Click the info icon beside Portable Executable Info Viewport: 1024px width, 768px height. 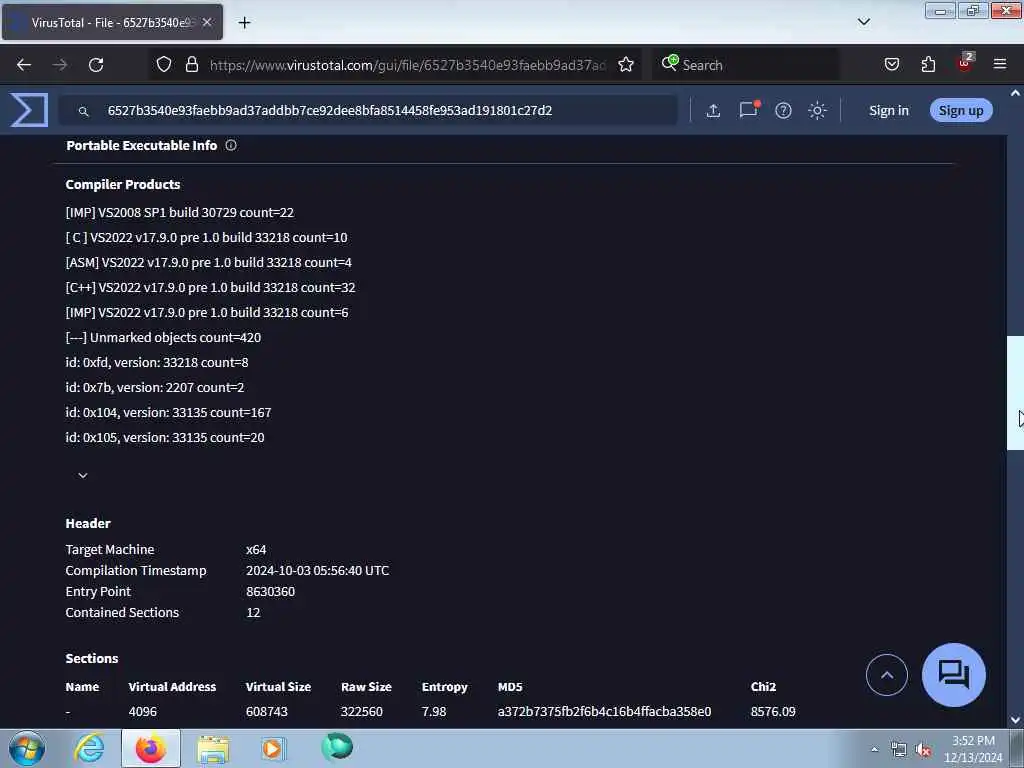click(231, 146)
